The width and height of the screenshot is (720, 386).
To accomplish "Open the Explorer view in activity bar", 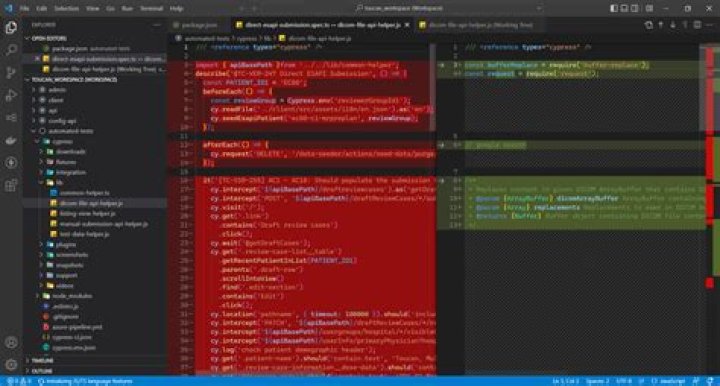I will pyautogui.click(x=11, y=28).
